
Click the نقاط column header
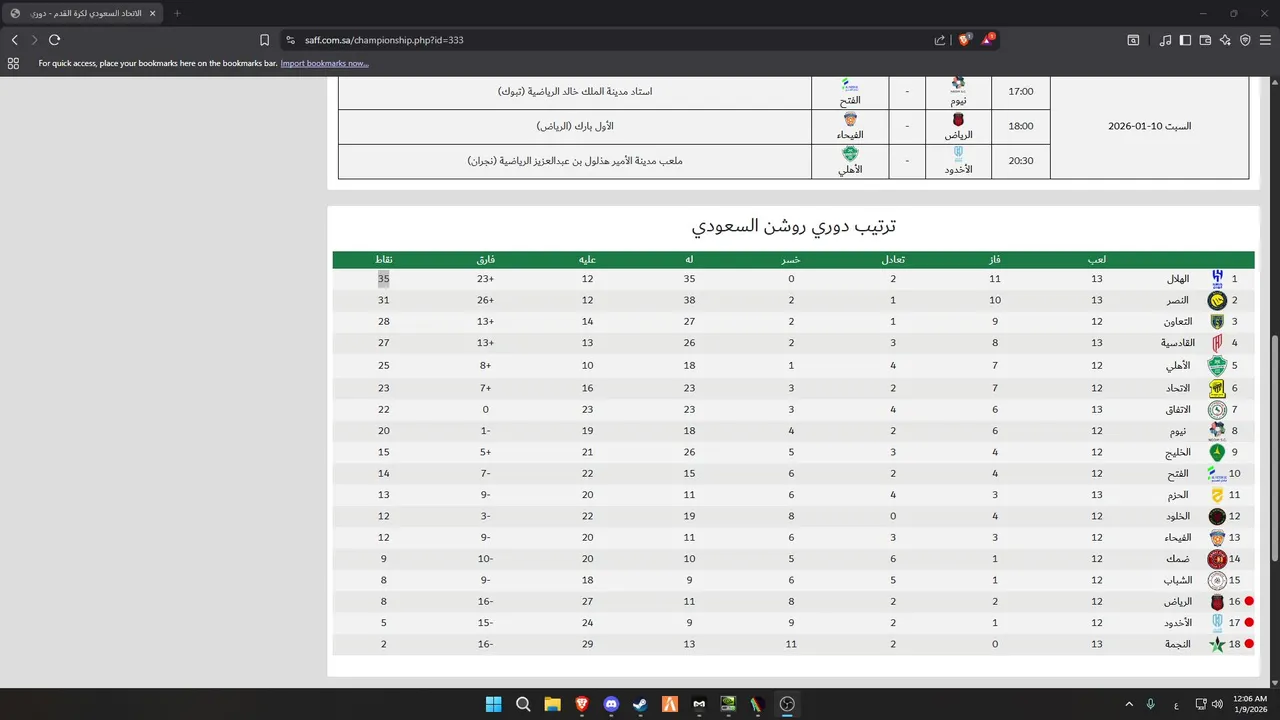point(383,260)
